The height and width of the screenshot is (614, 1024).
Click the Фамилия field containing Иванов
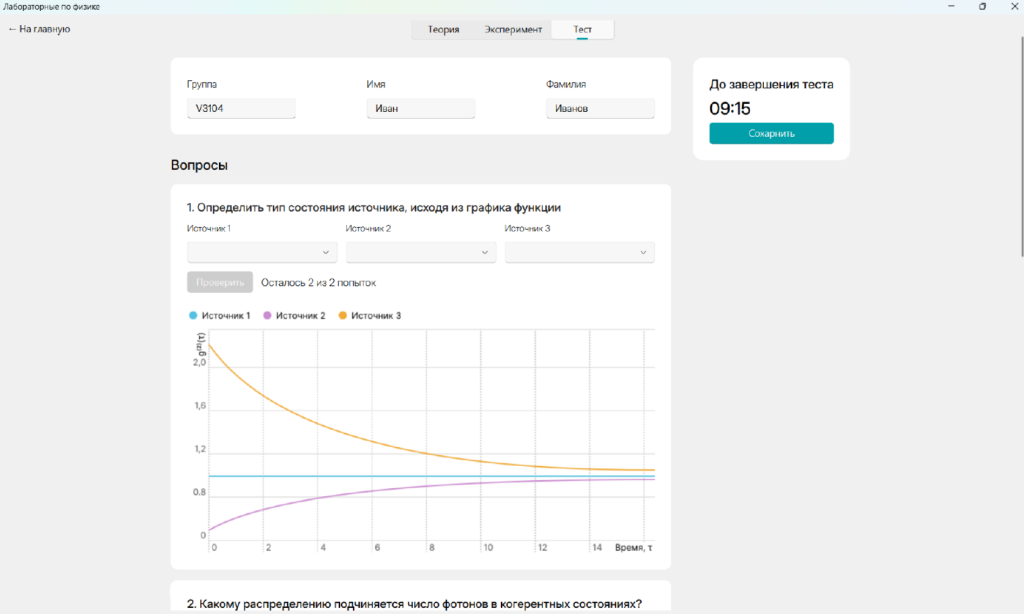[x=600, y=108]
